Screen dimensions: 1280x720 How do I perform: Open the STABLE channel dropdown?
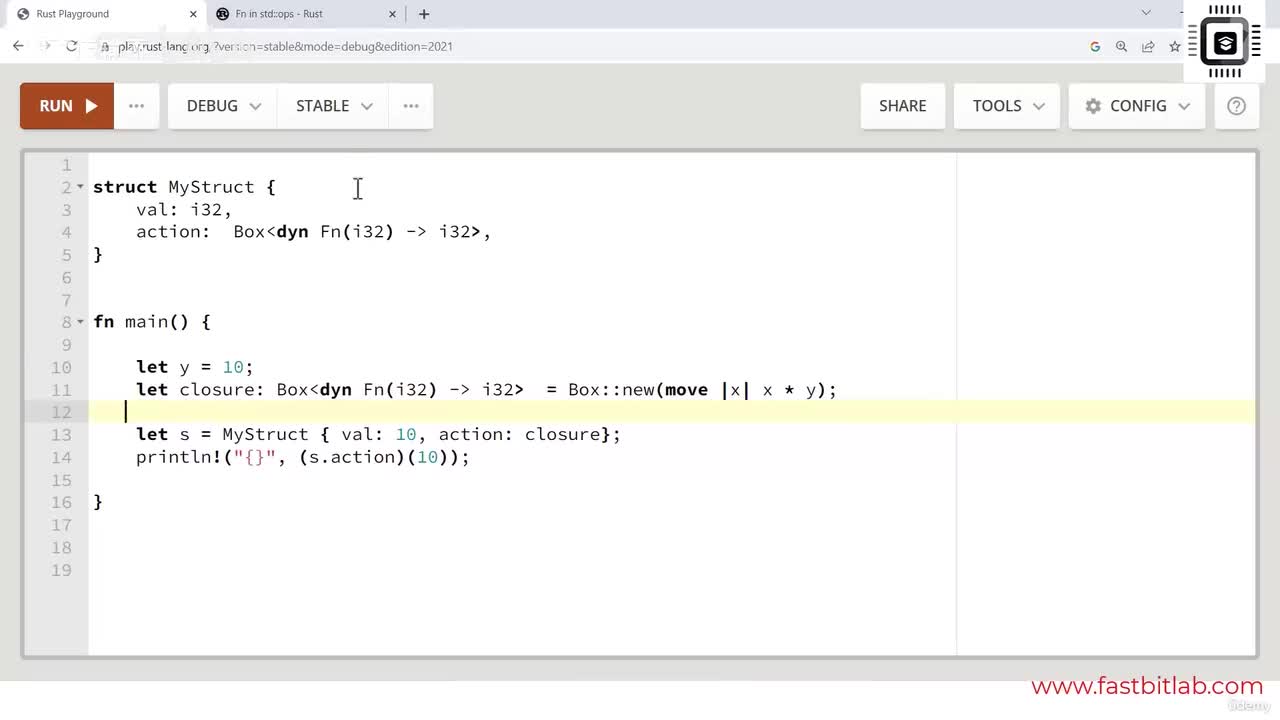[x=334, y=106]
